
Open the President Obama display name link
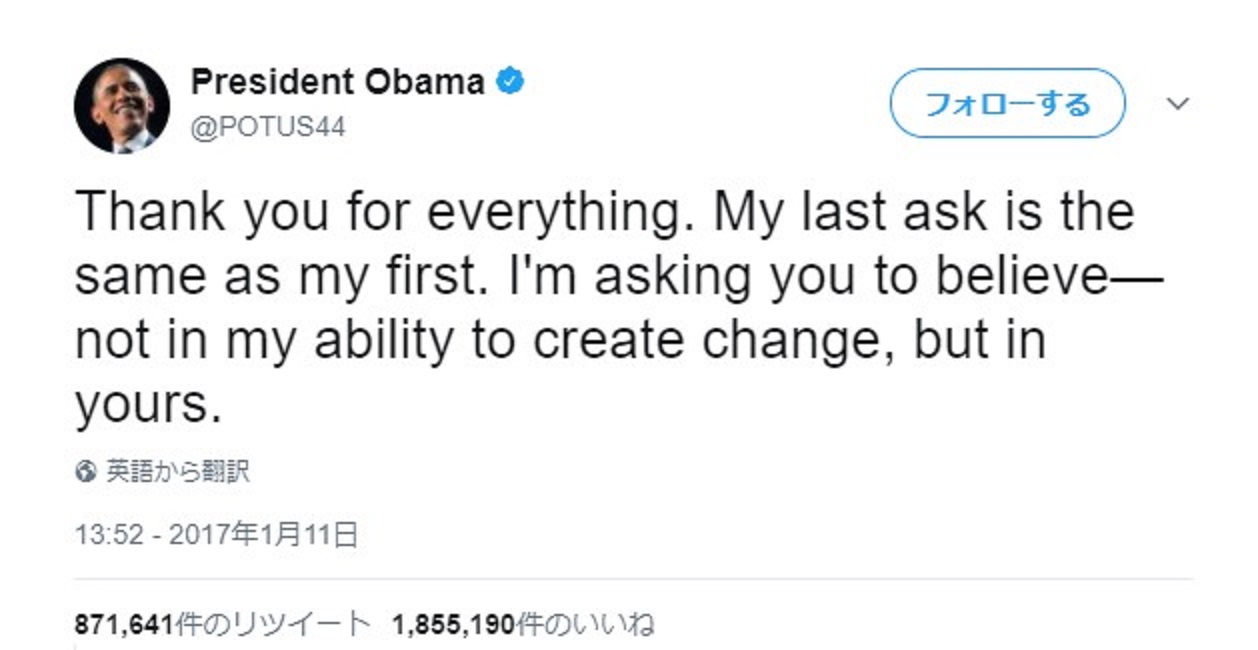point(337,82)
